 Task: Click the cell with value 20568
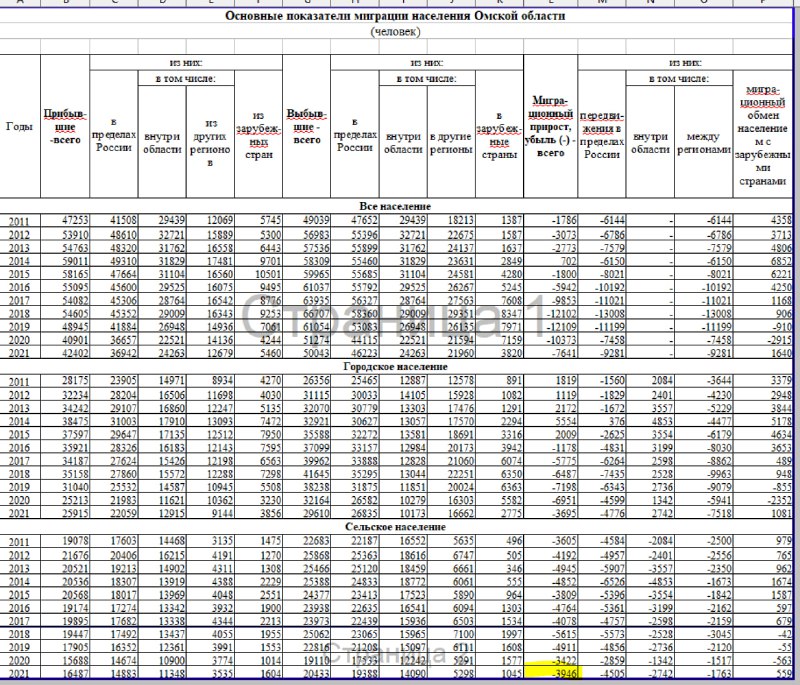65,595
